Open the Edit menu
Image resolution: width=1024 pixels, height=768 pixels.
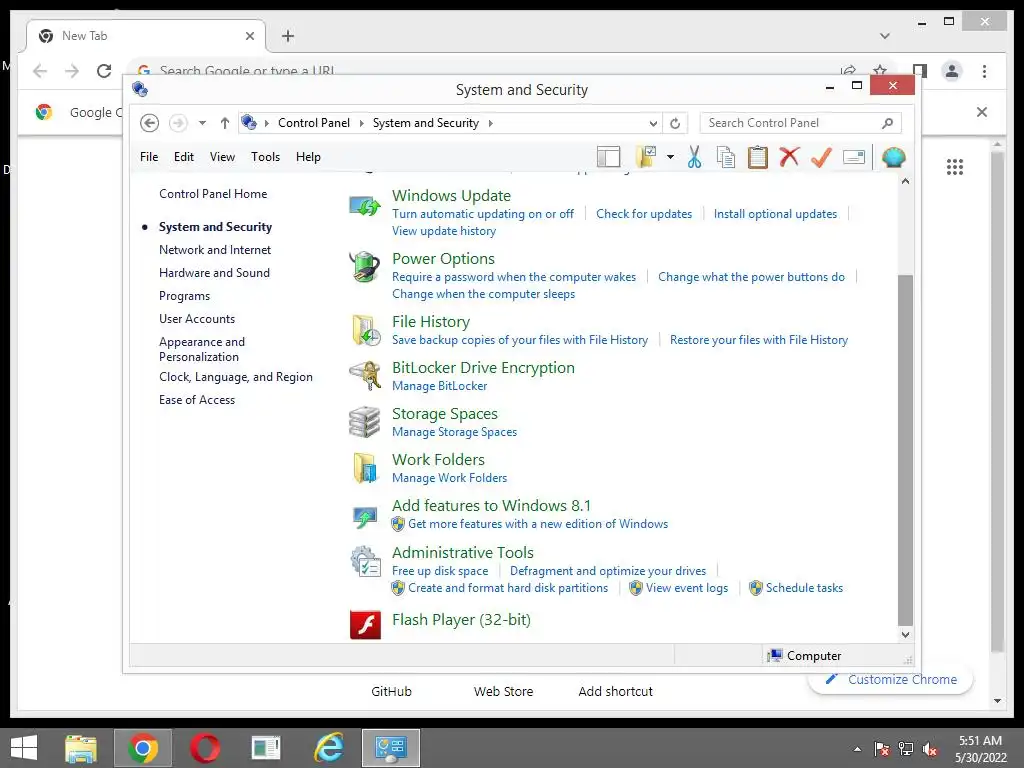coord(184,157)
